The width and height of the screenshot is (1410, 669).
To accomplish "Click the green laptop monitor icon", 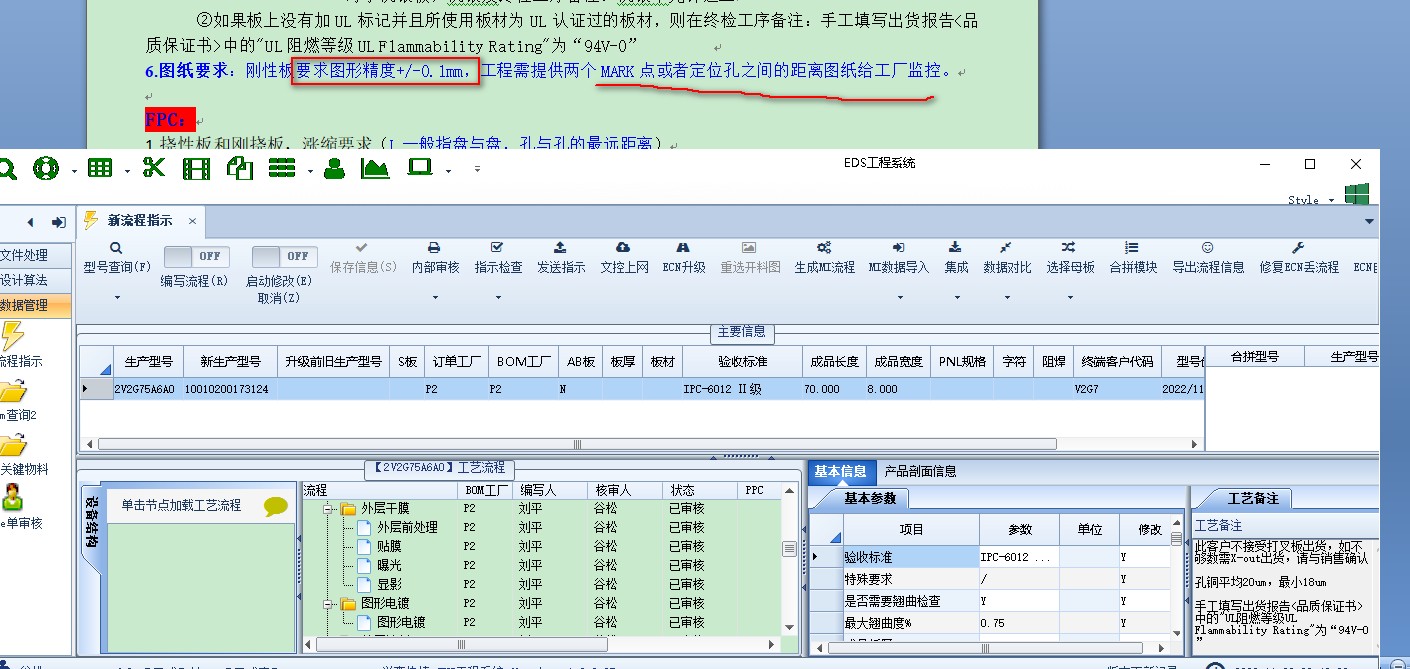I will 420,167.
